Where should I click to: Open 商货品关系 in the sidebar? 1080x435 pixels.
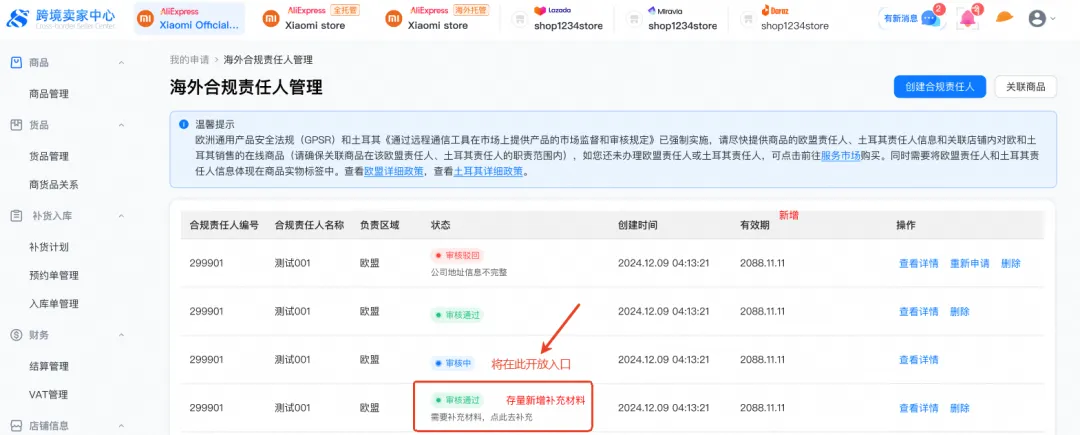pyautogui.click(x=54, y=184)
